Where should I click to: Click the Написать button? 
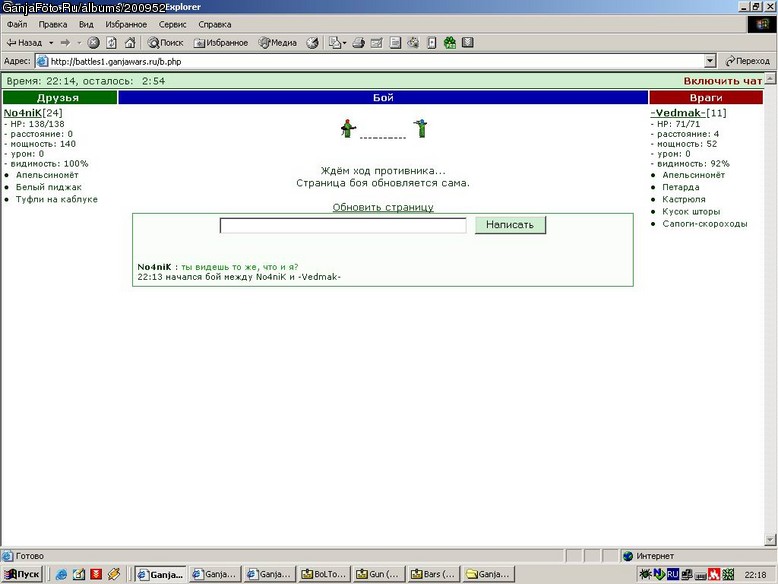pos(510,225)
